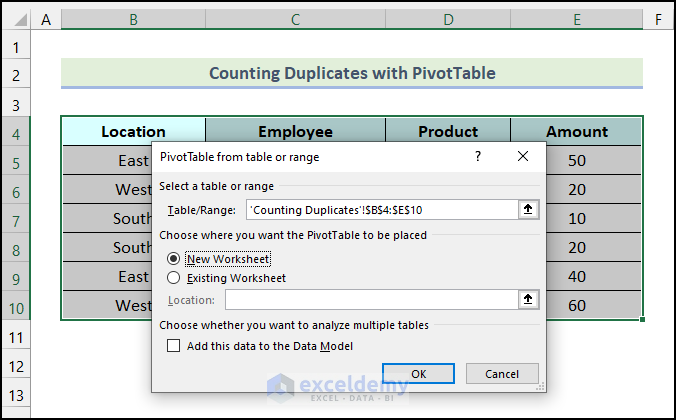Click the Location input field

[368, 299]
